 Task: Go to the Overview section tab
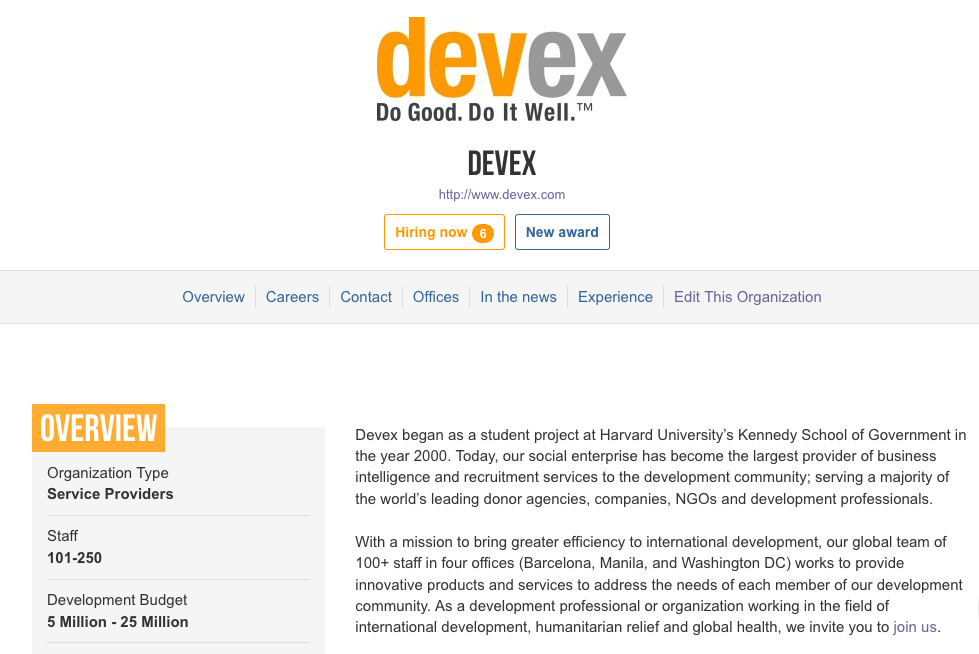coord(214,297)
